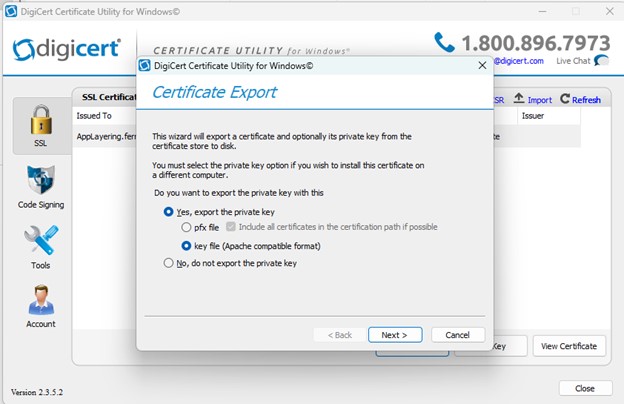This screenshot has width=624, height=404.
Task: Click the Next button in wizard
Action: click(x=394, y=334)
